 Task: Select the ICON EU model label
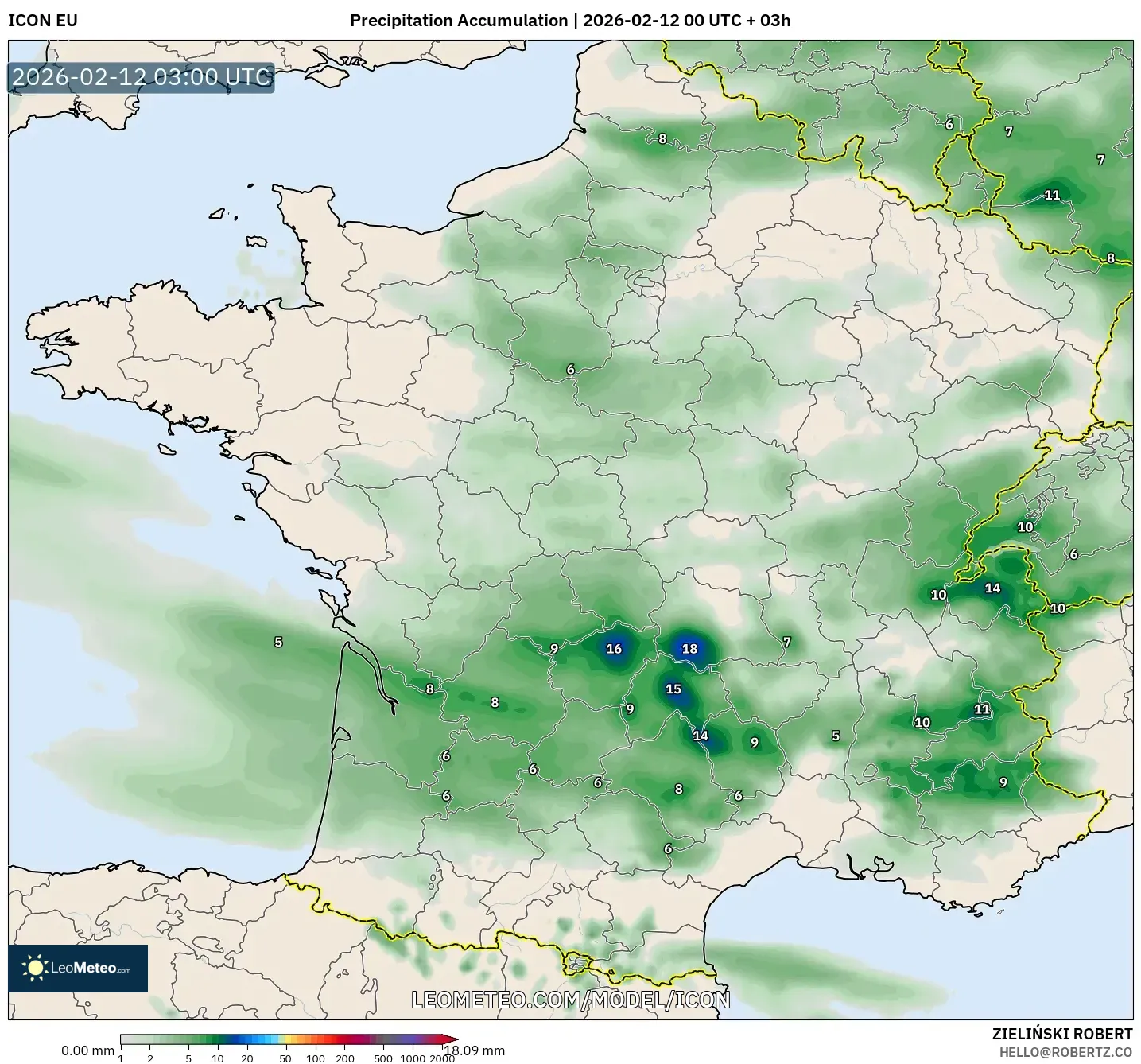click(x=42, y=21)
